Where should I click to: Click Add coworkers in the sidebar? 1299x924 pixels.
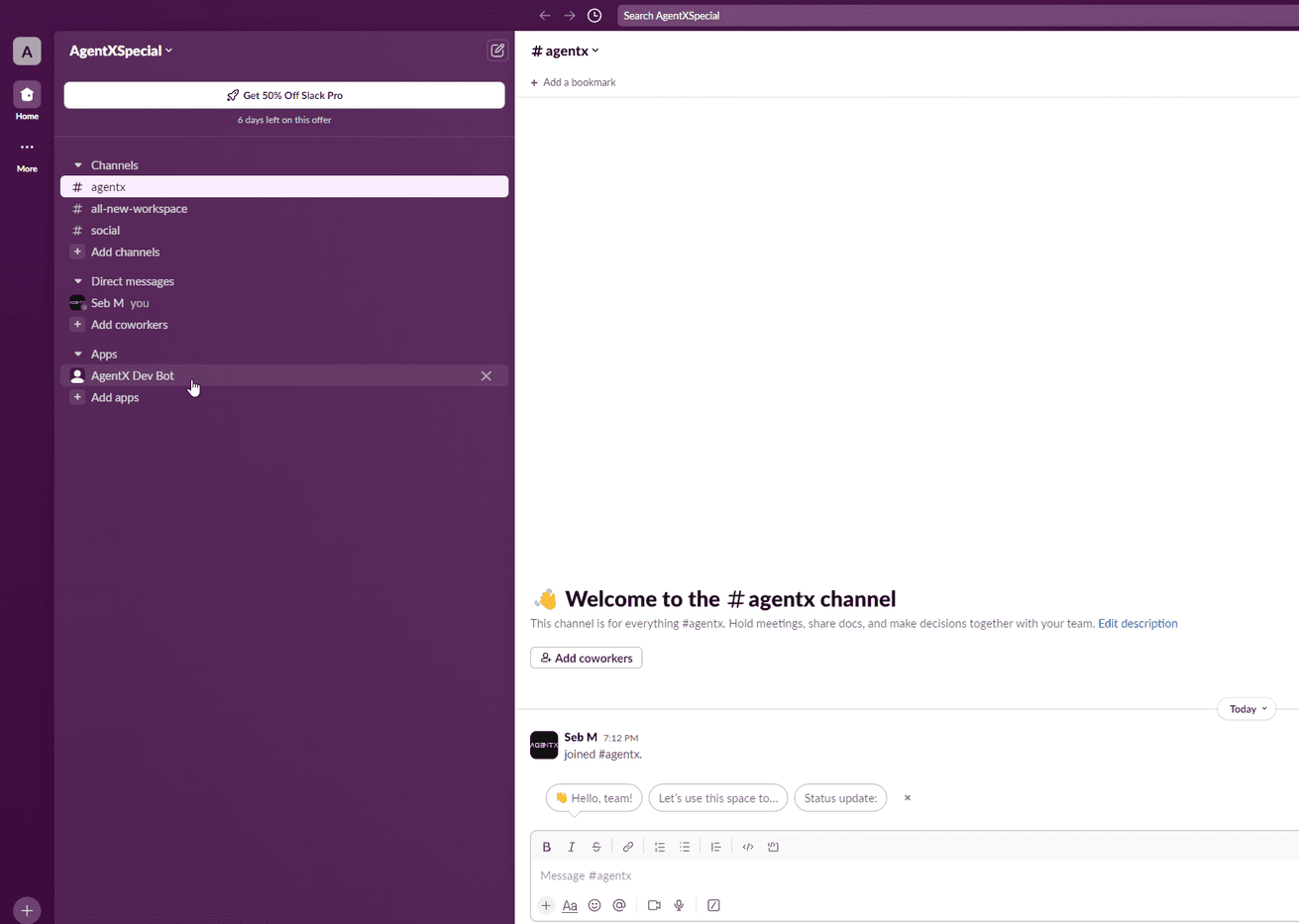[284, 325]
